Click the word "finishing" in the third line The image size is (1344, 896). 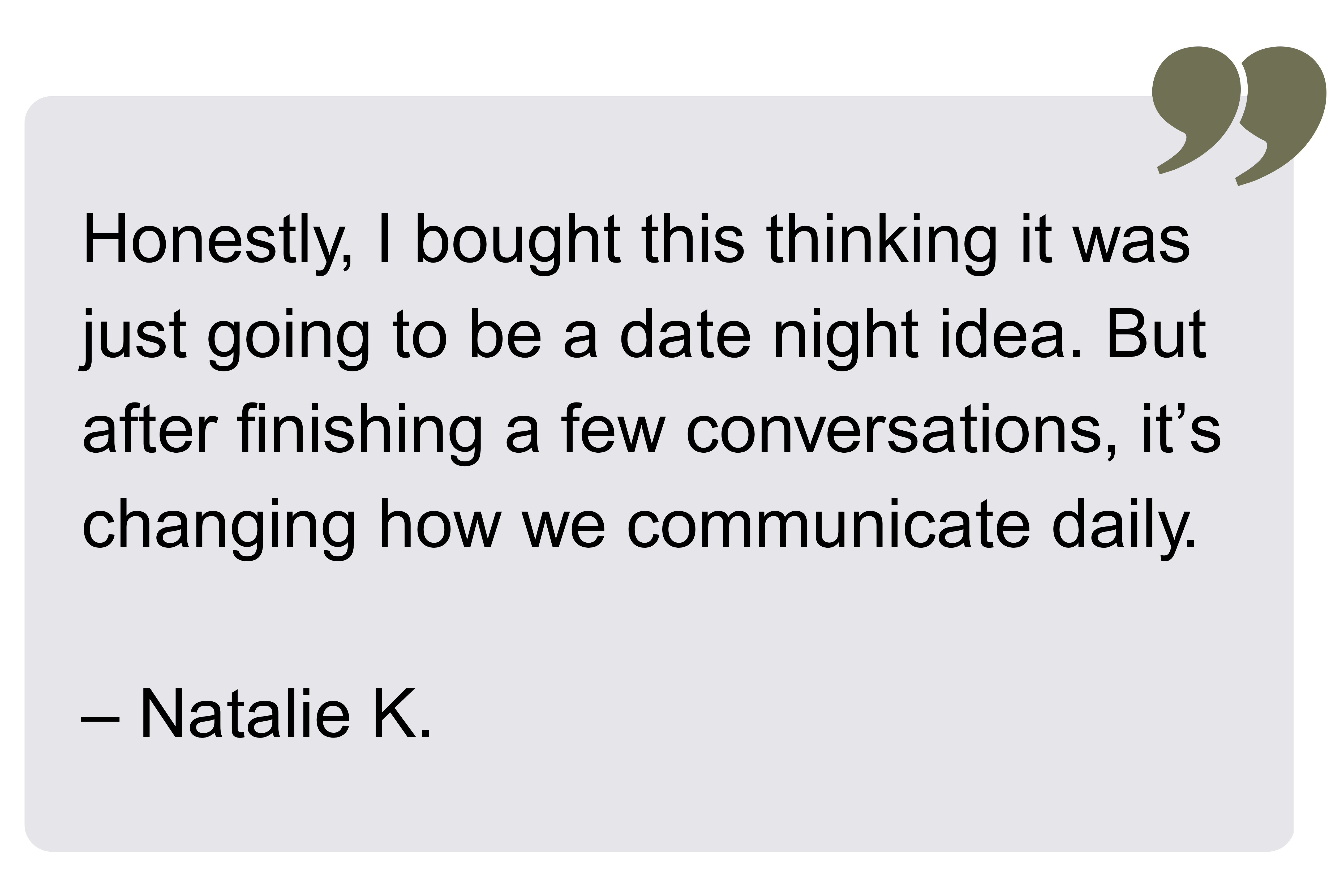(x=358, y=433)
